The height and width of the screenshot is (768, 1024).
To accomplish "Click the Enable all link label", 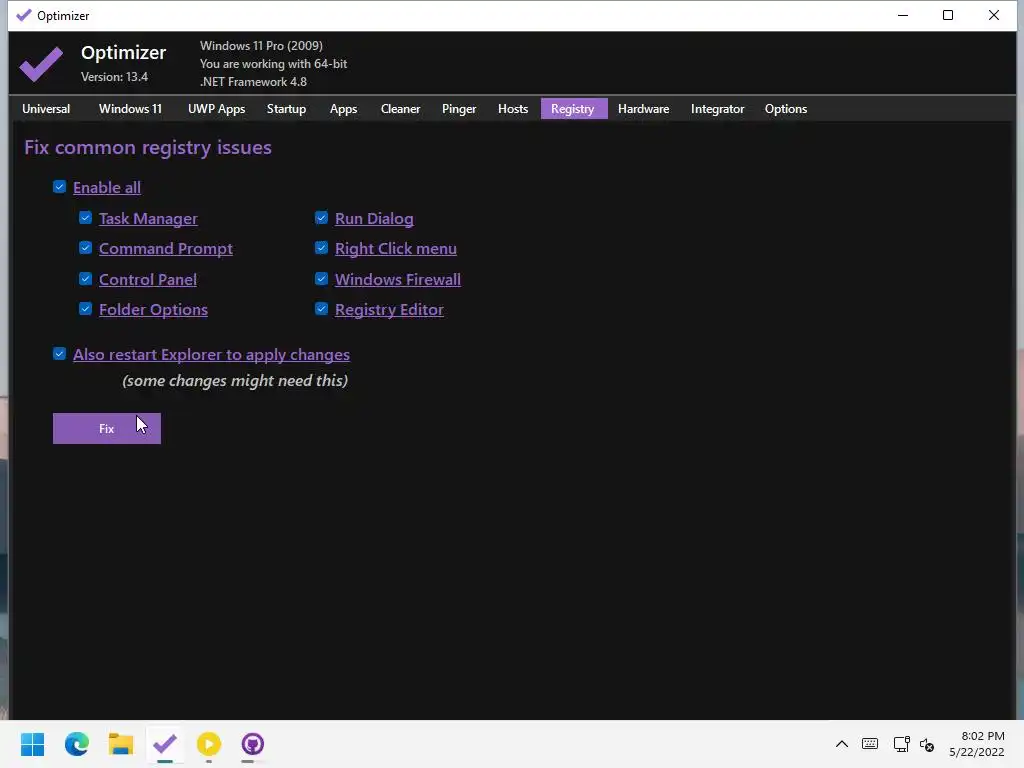I will (x=106, y=188).
